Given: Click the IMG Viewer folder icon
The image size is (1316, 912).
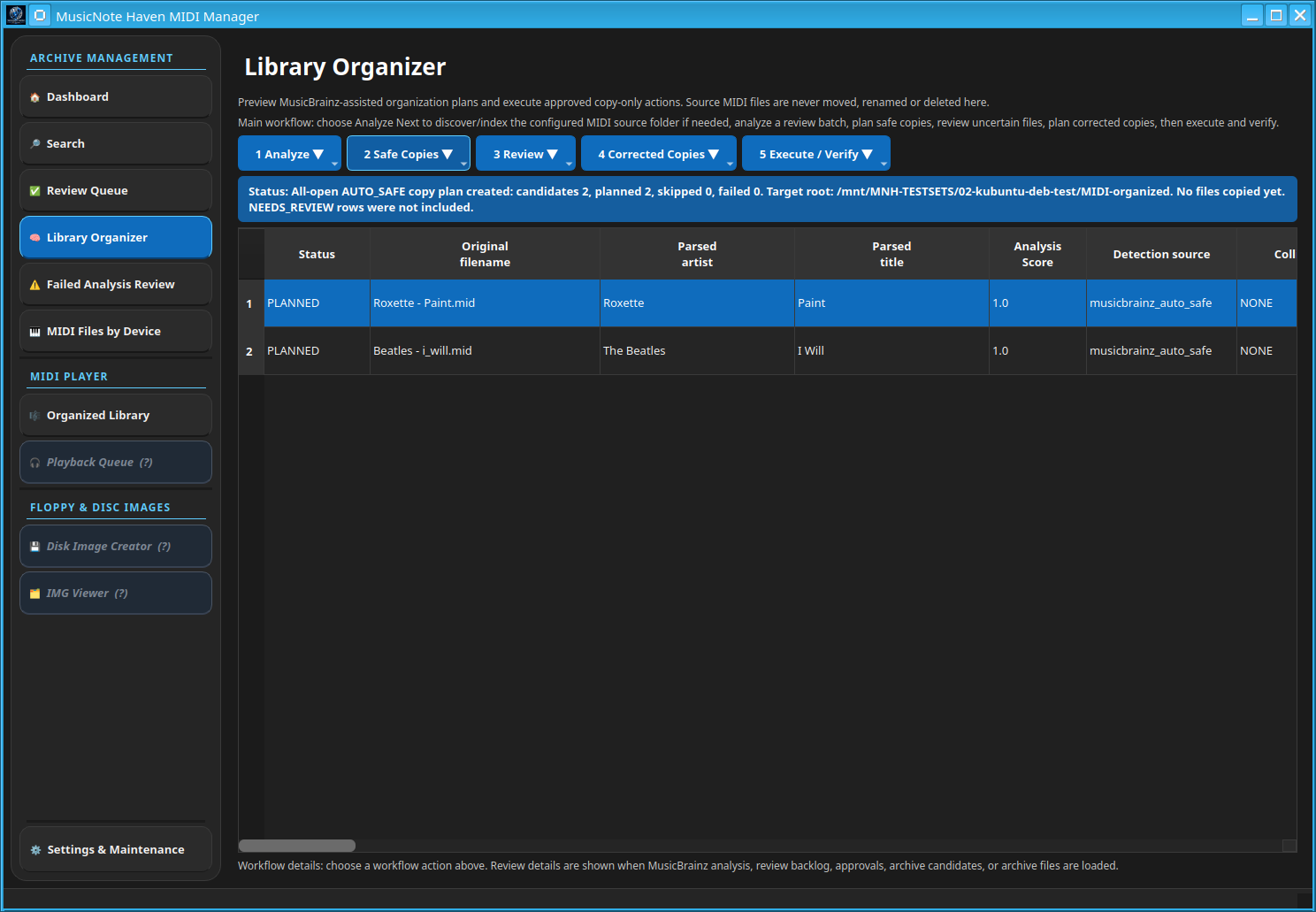Looking at the screenshot, I should (x=34, y=594).
